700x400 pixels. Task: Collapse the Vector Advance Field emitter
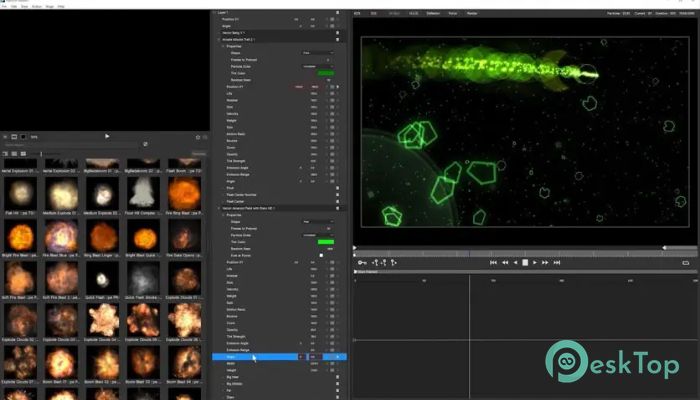coord(219,208)
